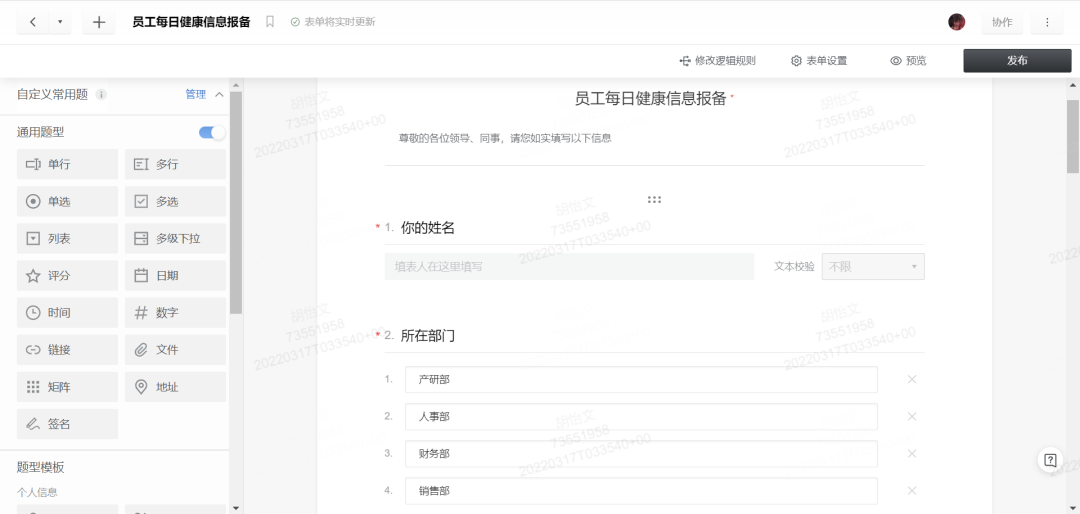Screen dimensions: 1080x514
Task: Open the user avatar menu
Action: pyautogui.click(x=957, y=22)
